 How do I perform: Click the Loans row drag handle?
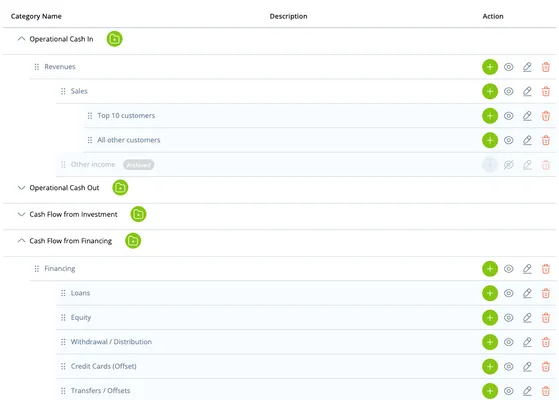coord(63,293)
